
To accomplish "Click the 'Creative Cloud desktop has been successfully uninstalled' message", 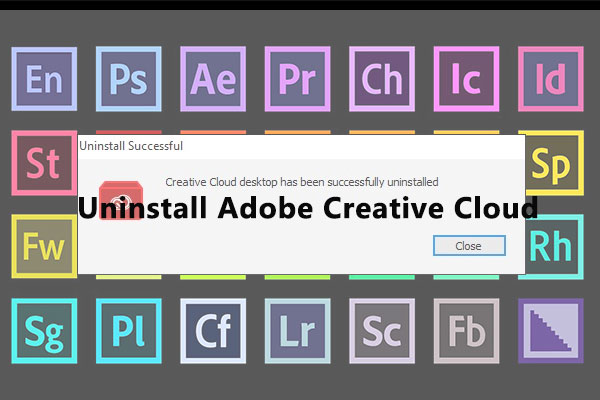I will pyautogui.click(x=302, y=182).
